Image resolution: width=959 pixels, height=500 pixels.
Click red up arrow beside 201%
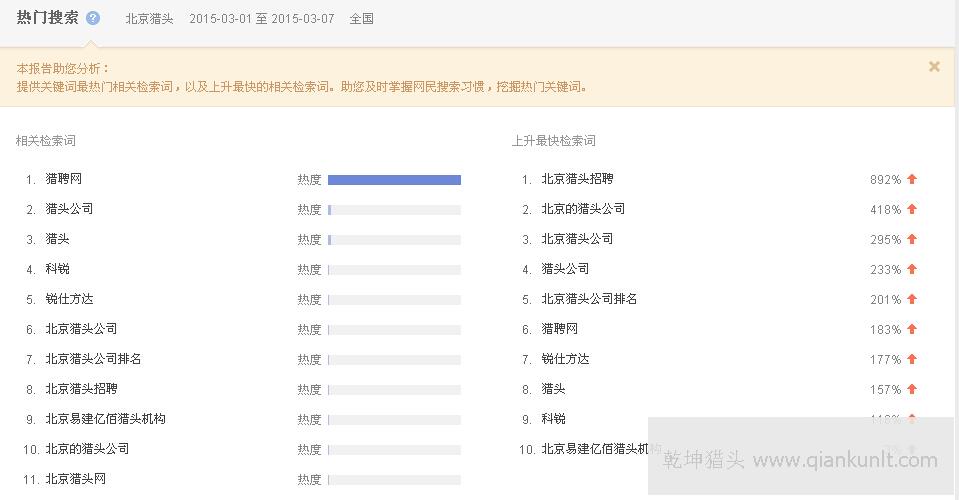point(912,299)
